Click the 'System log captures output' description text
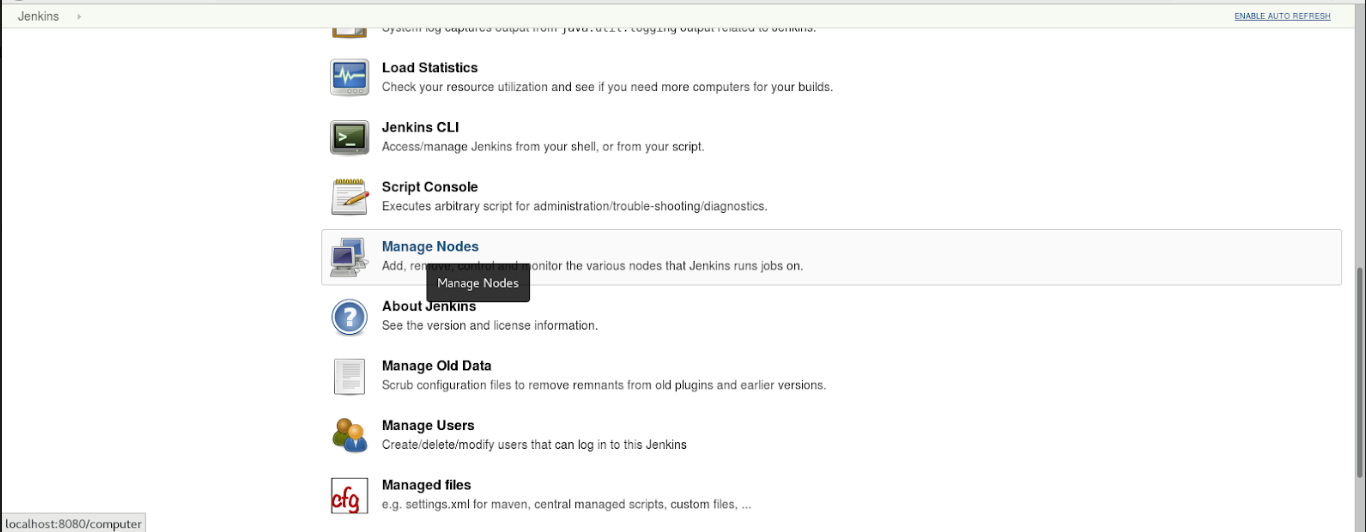The height and width of the screenshot is (532, 1366). (x=599, y=31)
